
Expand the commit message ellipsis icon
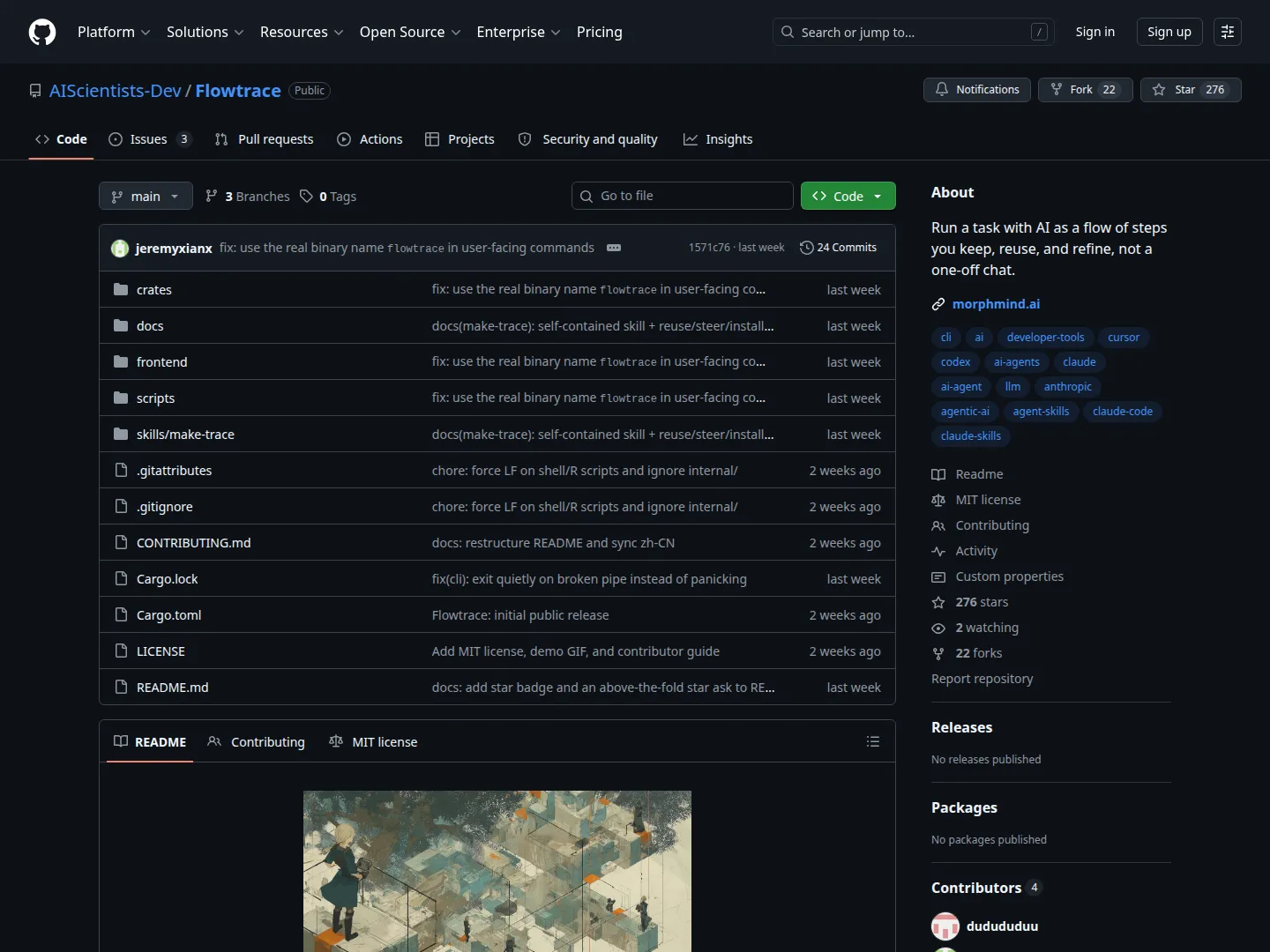[x=614, y=248]
